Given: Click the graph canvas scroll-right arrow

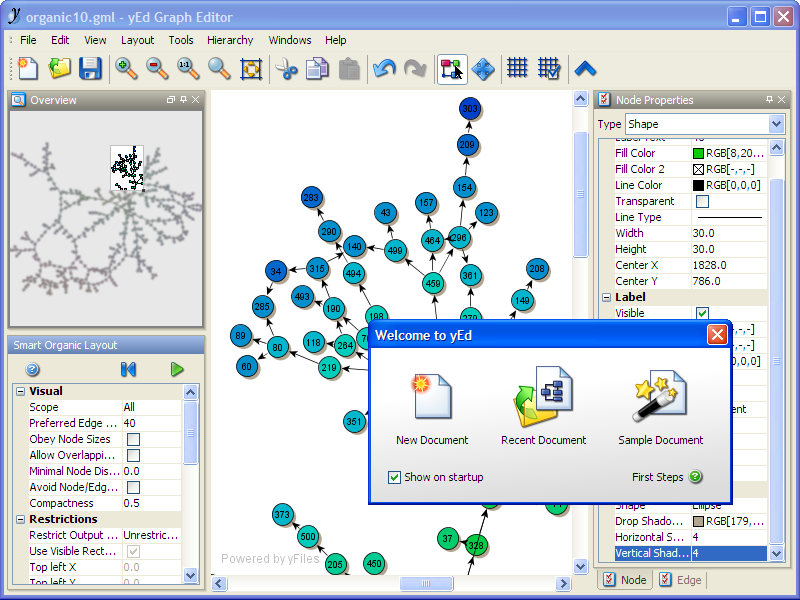Looking at the screenshot, I should click(x=562, y=583).
